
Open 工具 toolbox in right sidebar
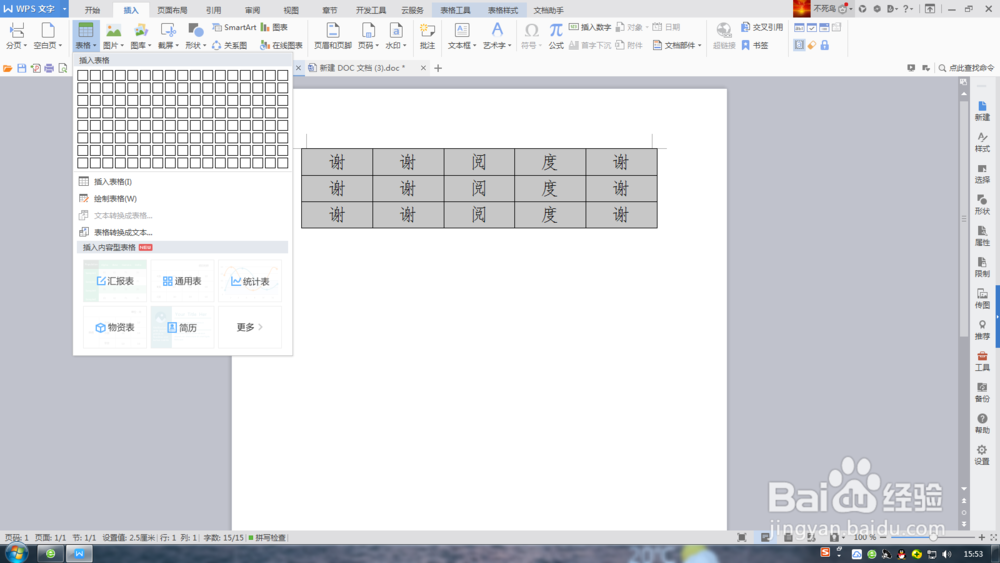[982, 361]
